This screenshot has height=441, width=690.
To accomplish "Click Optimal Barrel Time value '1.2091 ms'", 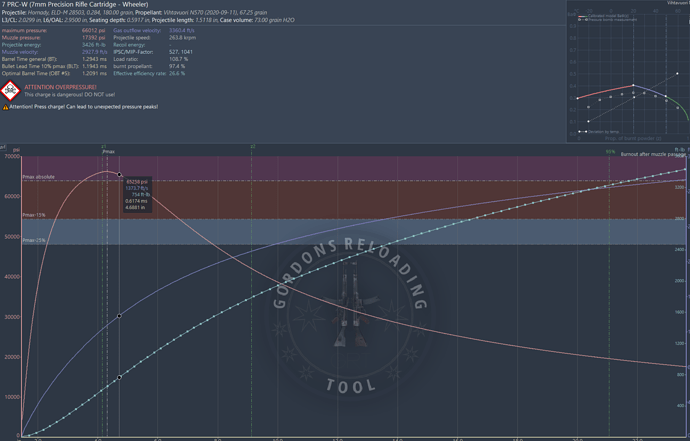I will [94, 74].
